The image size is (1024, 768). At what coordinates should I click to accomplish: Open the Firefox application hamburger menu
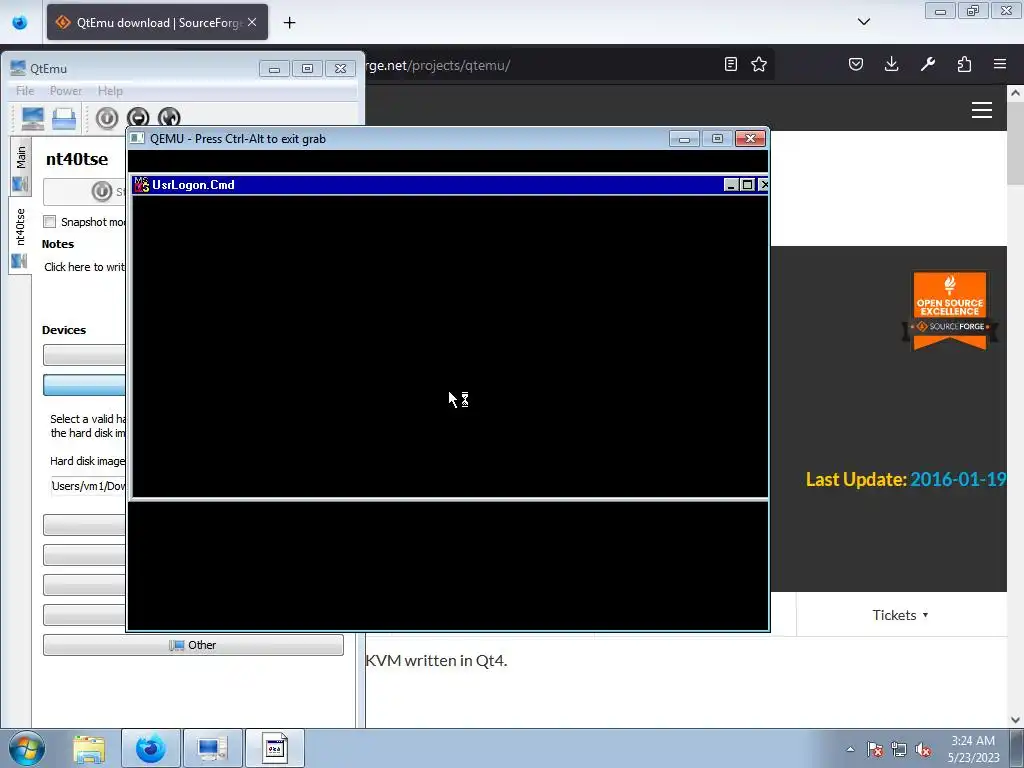pyautogui.click(x=1000, y=64)
